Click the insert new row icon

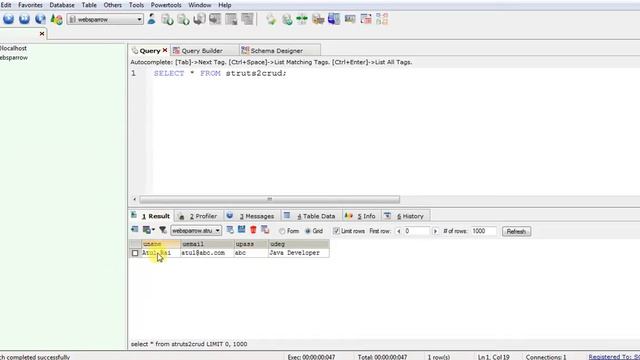pyautogui.click(x=230, y=230)
